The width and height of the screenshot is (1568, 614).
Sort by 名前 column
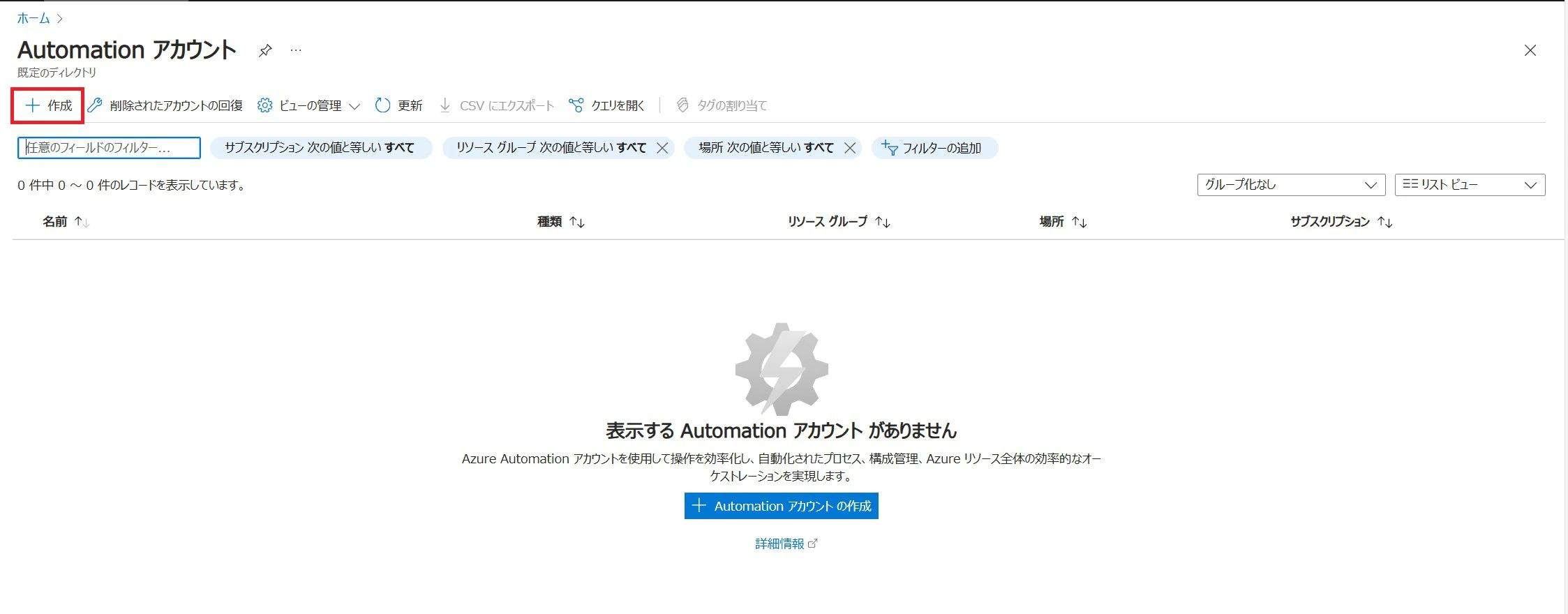coord(66,222)
